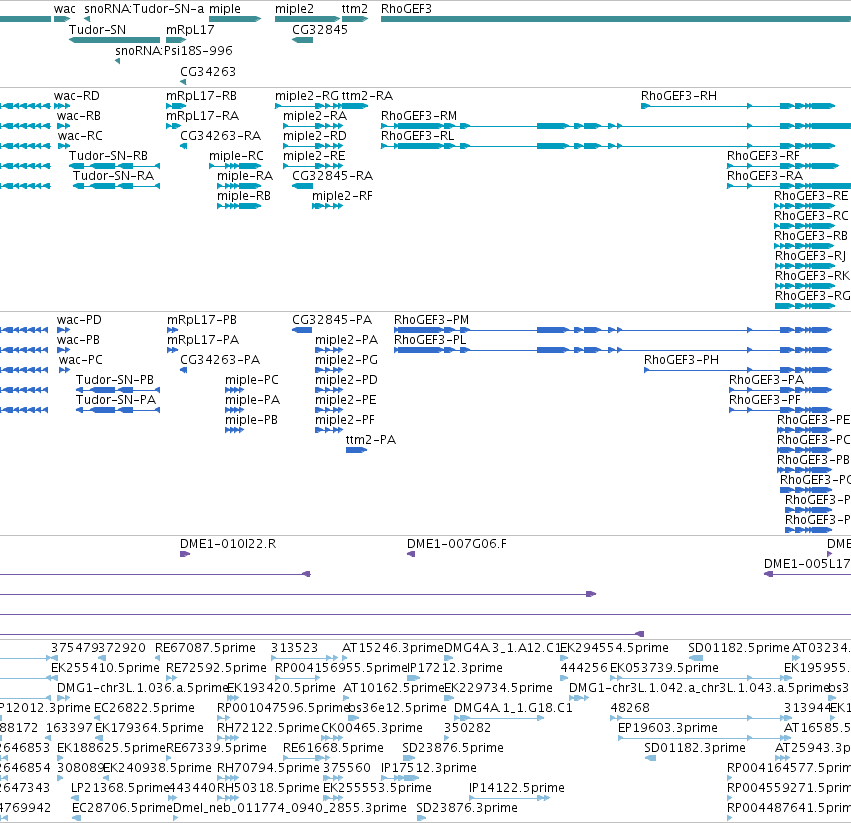Select protein miple2-PG
This screenshot has height=823, width=851.
[x=329, y=370]
